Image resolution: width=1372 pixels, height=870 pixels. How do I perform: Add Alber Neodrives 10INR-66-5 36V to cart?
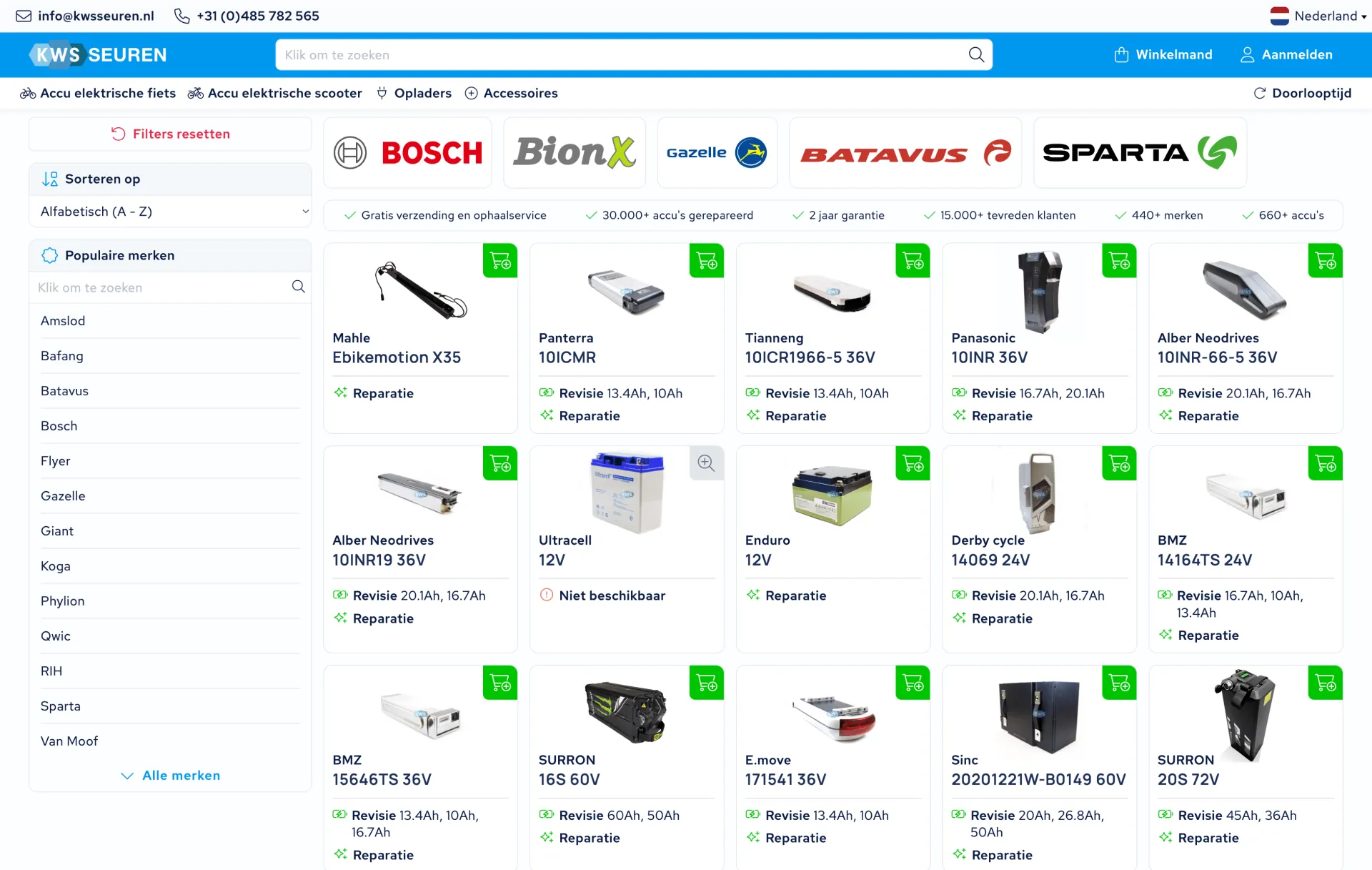tap(1326, 261)
